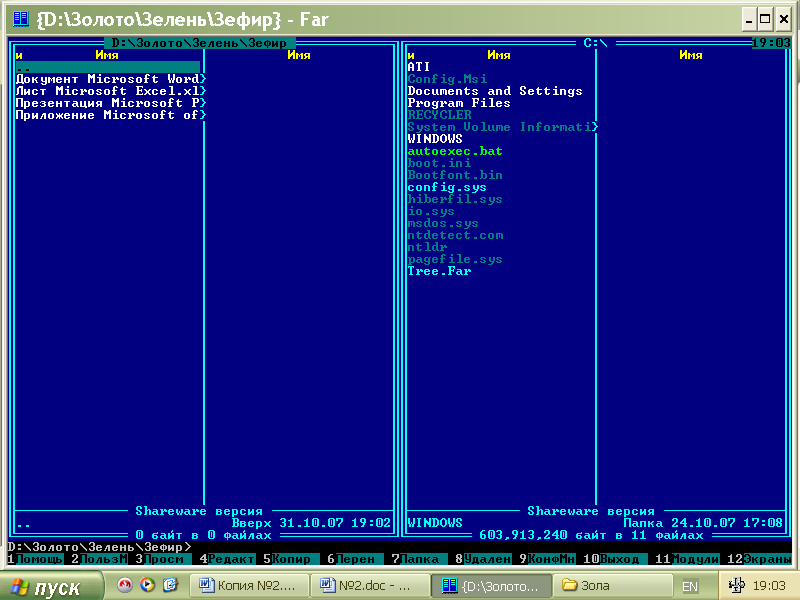Click the Far clock in top-right corner

(x=771, y=43)
